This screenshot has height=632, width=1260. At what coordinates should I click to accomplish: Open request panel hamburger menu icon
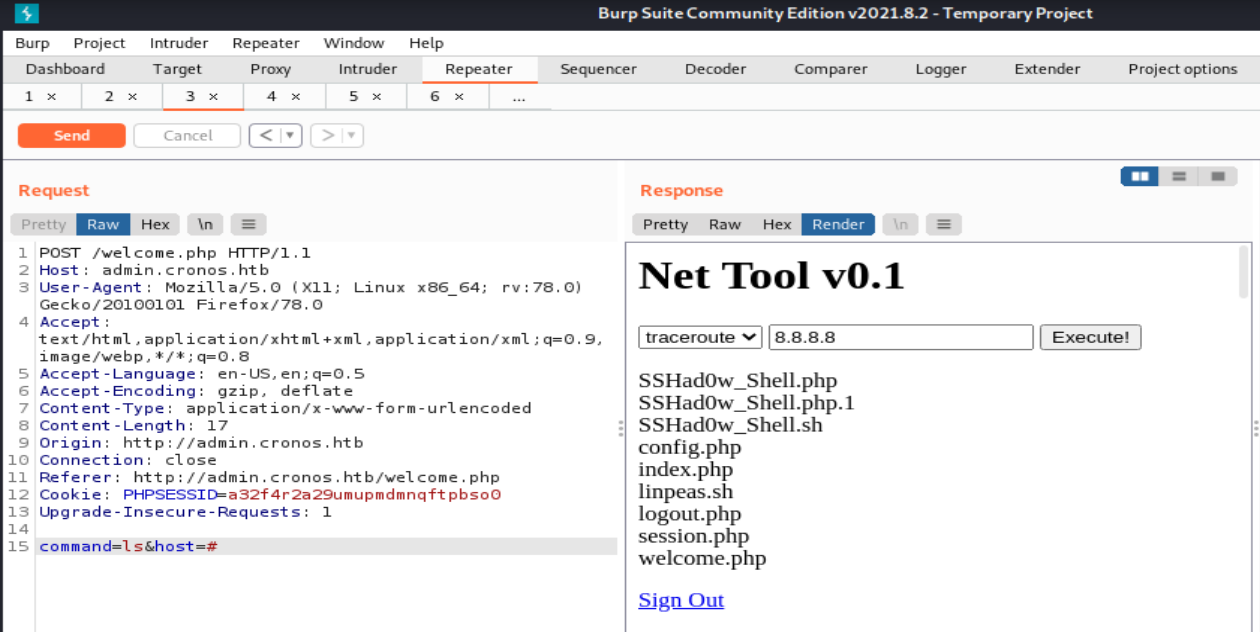(x=249, y=224)
